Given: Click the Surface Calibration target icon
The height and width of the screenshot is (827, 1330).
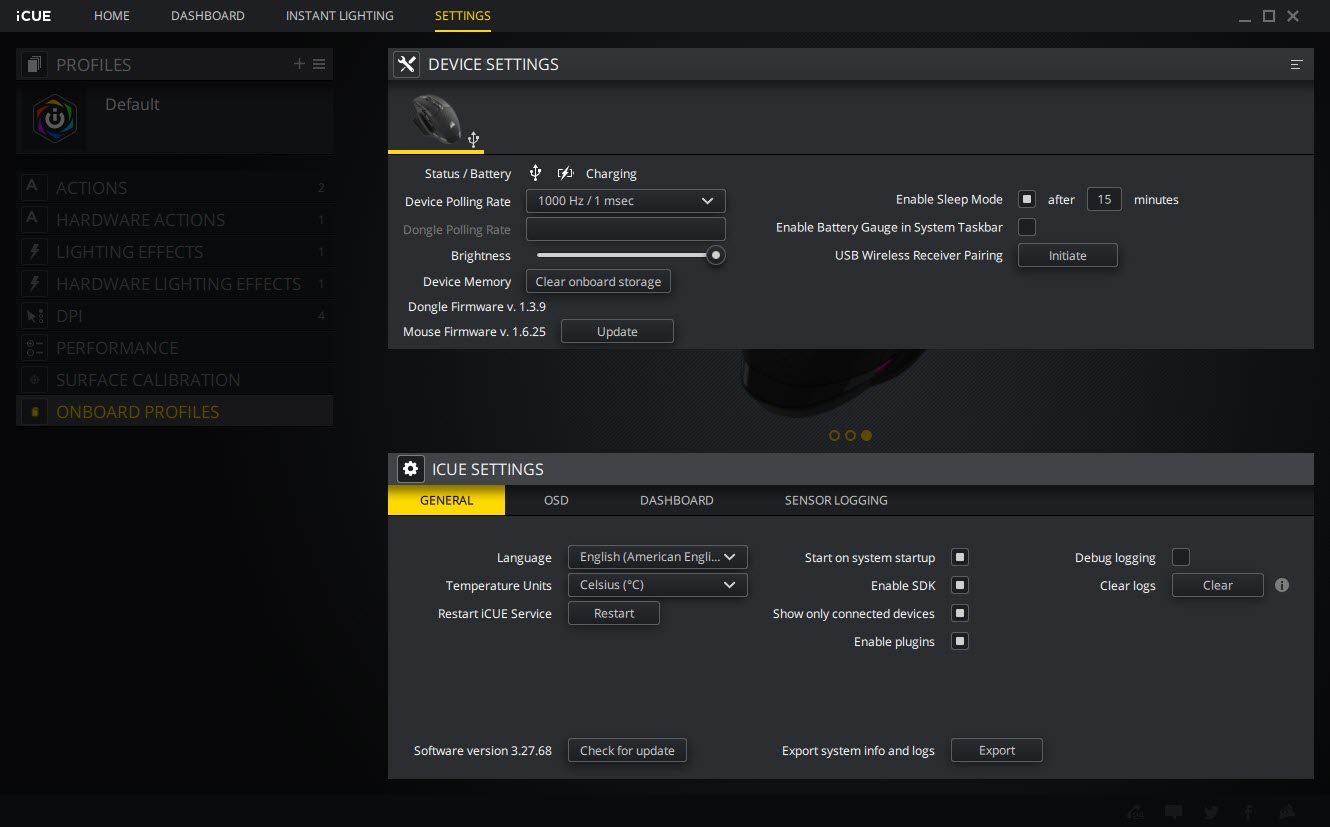Looking at the screenshot, I should 34,379.
